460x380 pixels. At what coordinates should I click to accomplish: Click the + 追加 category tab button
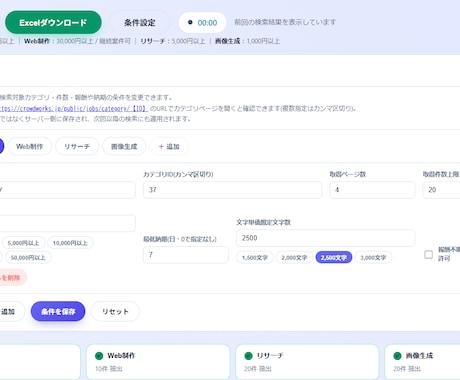click(x=169, y=146)
